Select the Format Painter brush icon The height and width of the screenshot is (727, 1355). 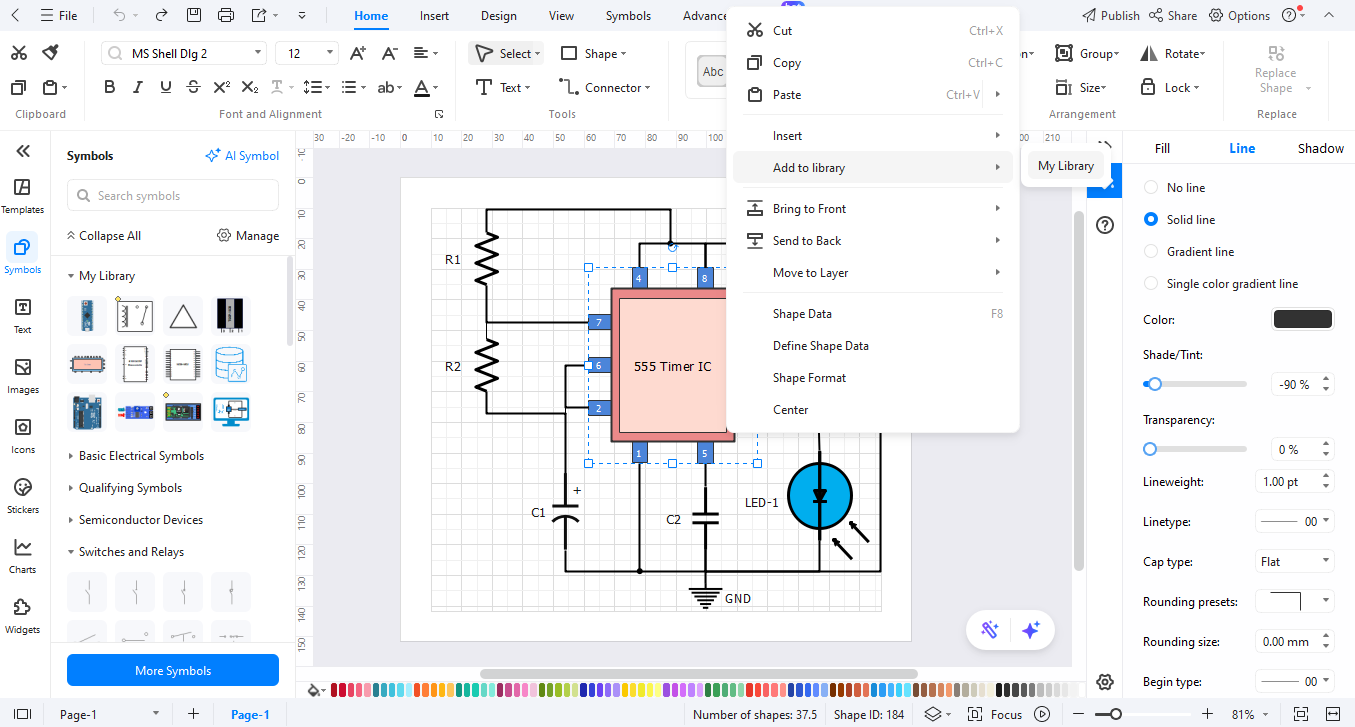pyautogui.click(x=50, y=53)
